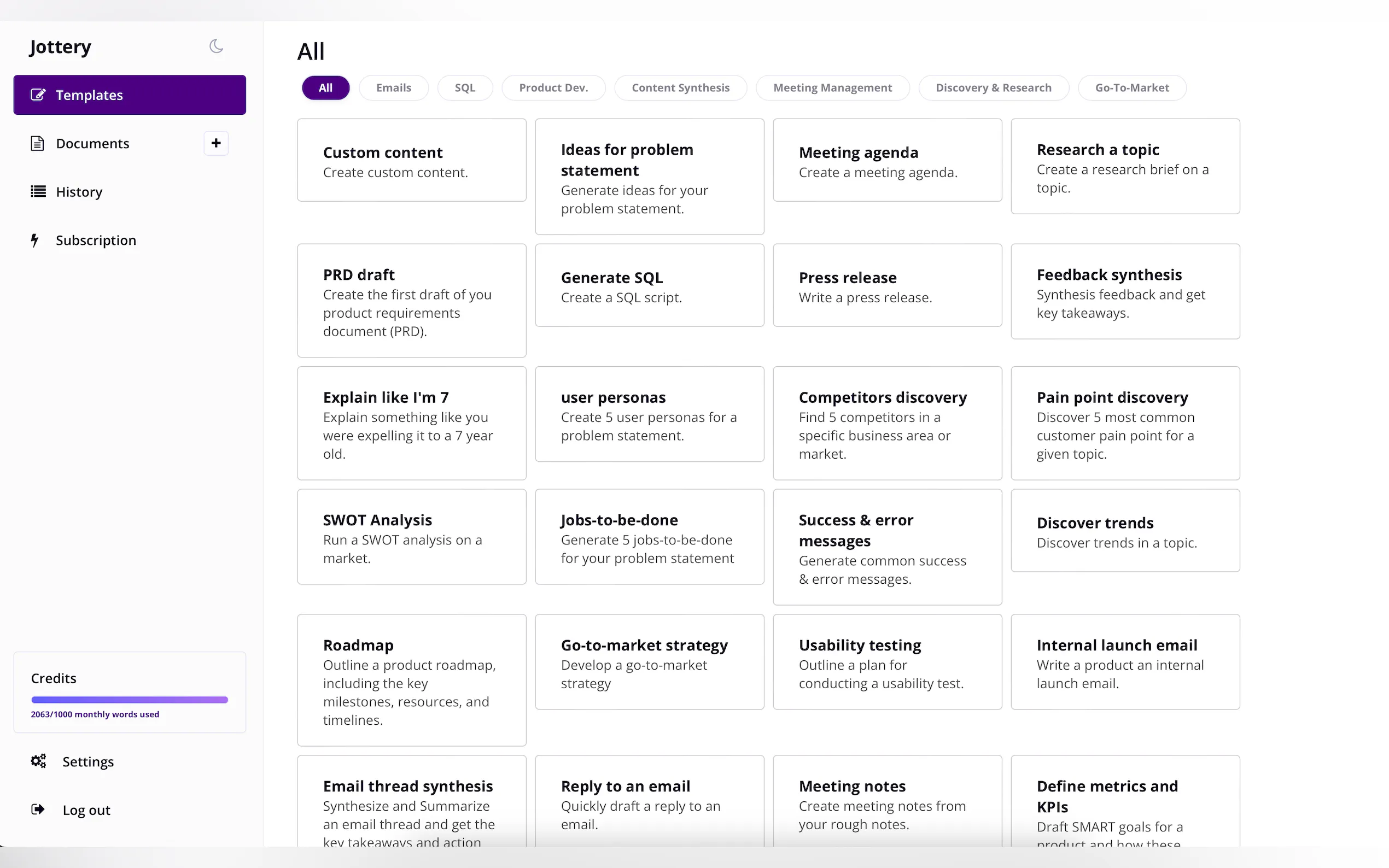
Task: Open the Press release template
Action: [x=886, y=285]
